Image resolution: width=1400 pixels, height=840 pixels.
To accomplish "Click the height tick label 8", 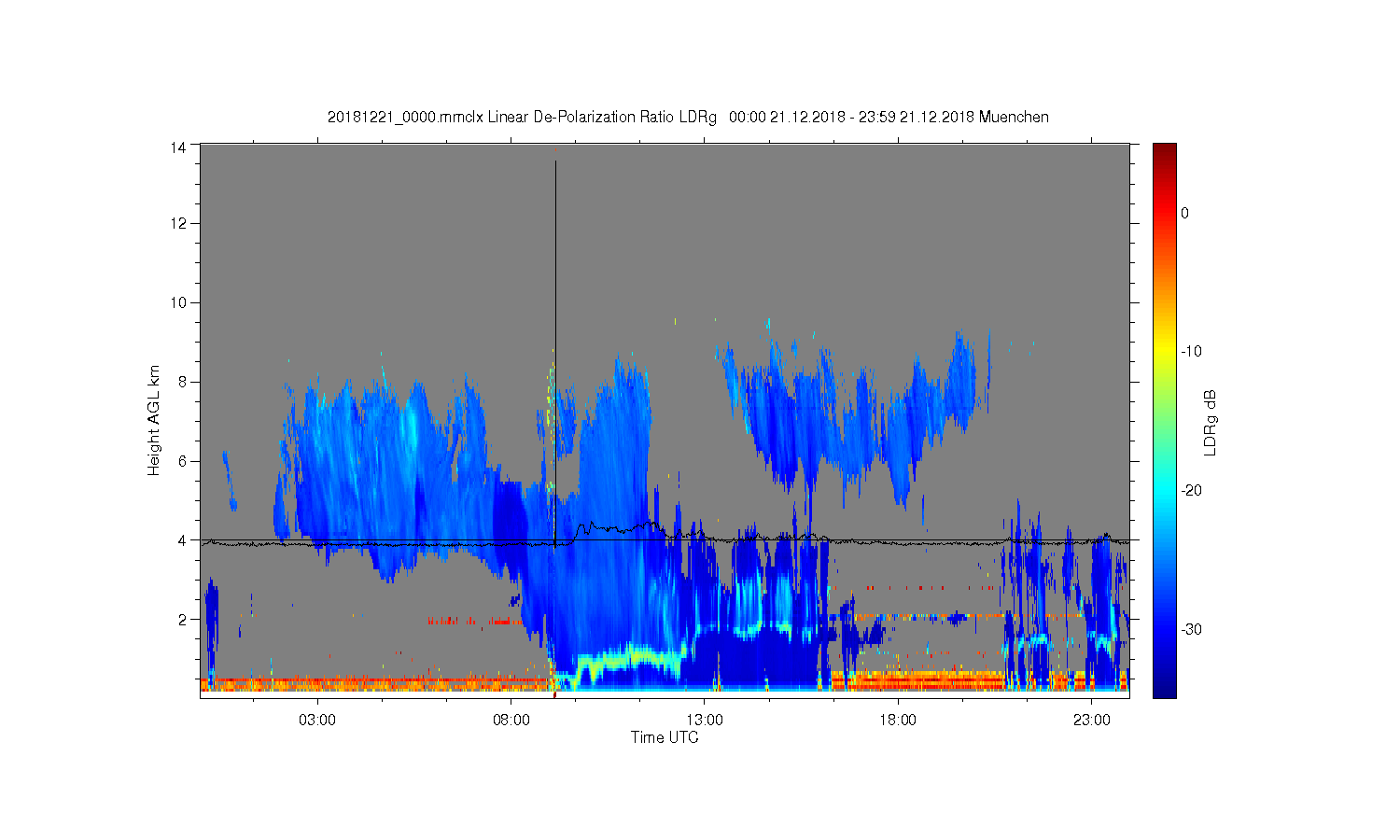I will tap(183, 381).
